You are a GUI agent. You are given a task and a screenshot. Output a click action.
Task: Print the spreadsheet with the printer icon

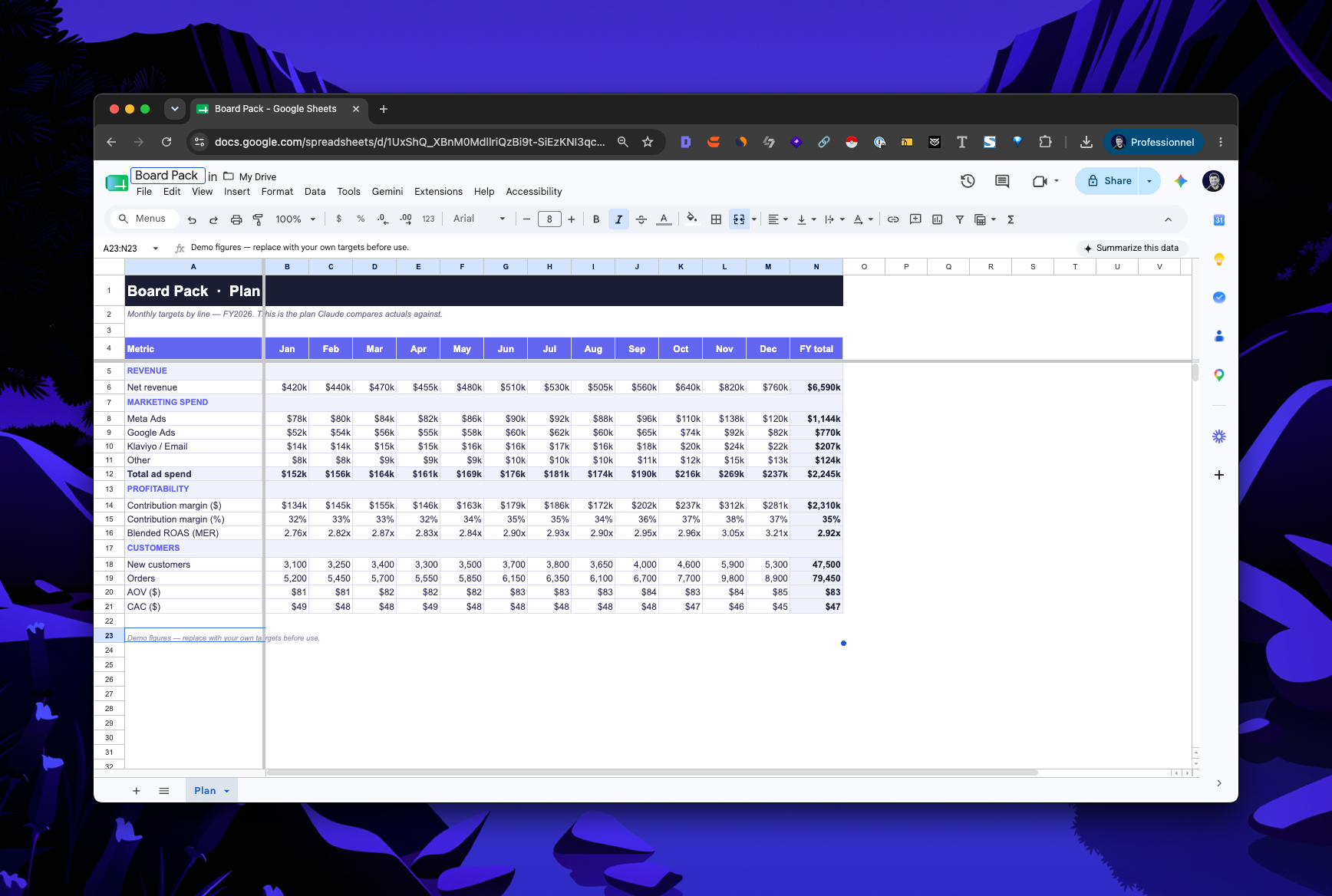(x=236, y=219)
